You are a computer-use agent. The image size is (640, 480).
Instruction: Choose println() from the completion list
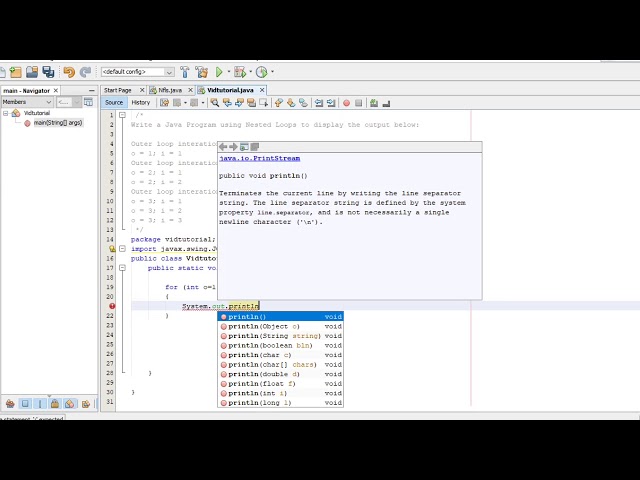280,317
